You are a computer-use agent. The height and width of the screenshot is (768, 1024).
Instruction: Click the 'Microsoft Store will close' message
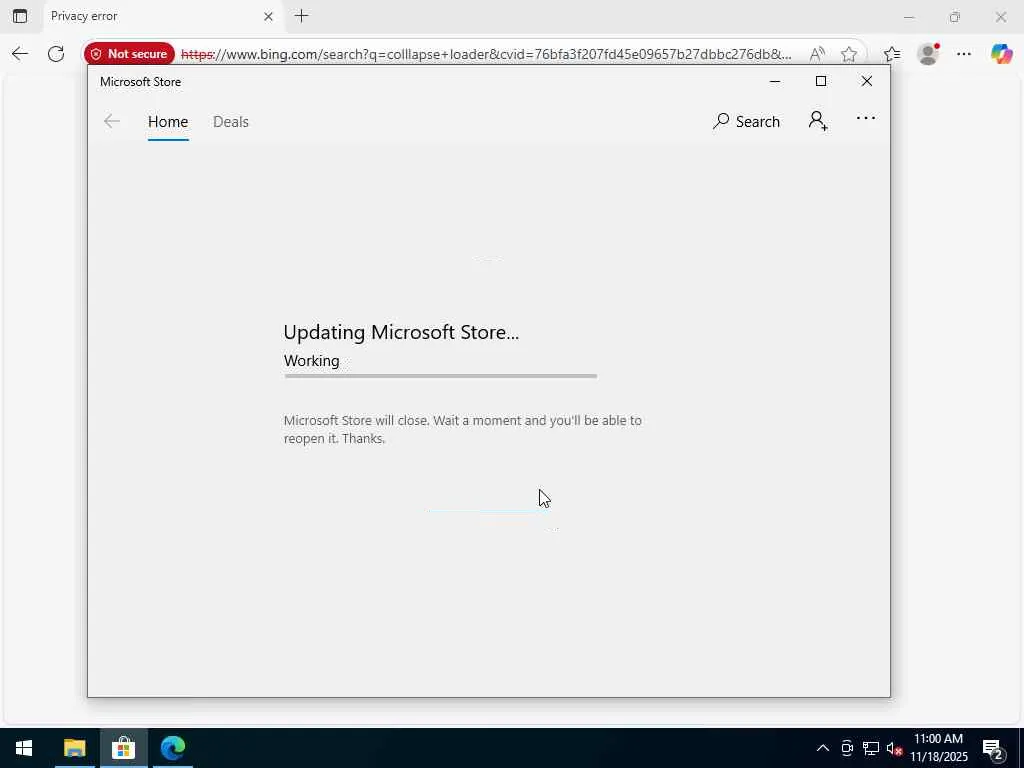[462, 429]
